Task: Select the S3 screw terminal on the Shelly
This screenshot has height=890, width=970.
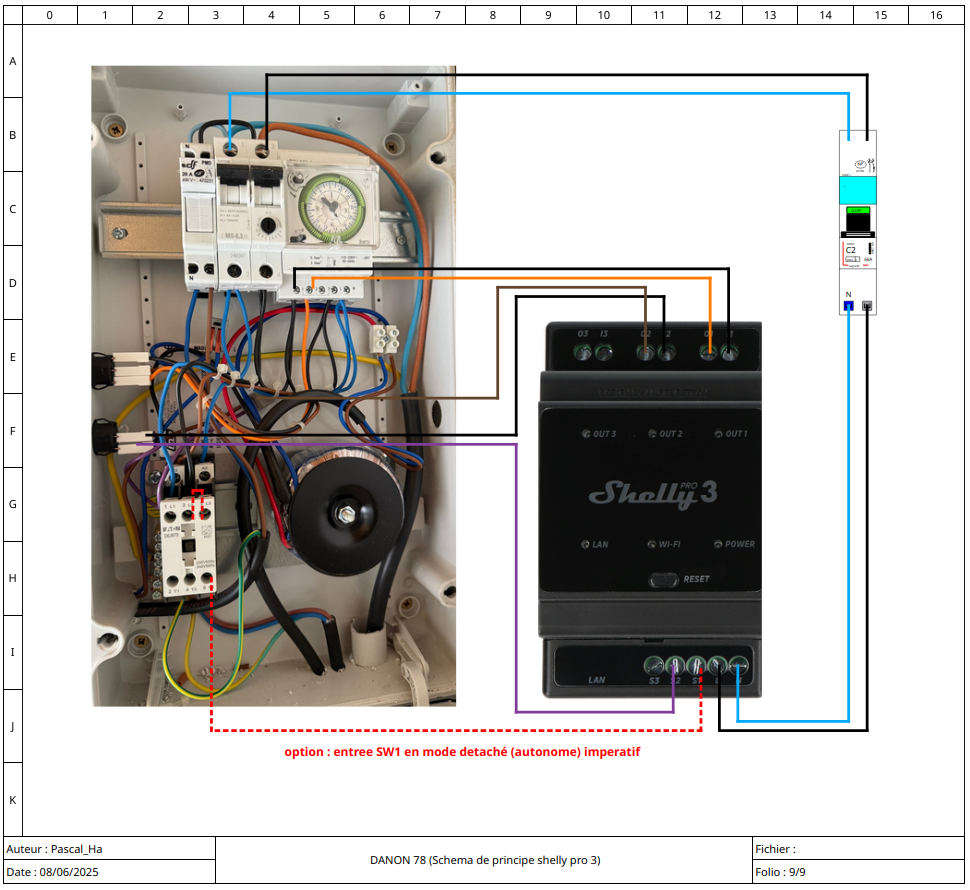Action: point(654,665)
